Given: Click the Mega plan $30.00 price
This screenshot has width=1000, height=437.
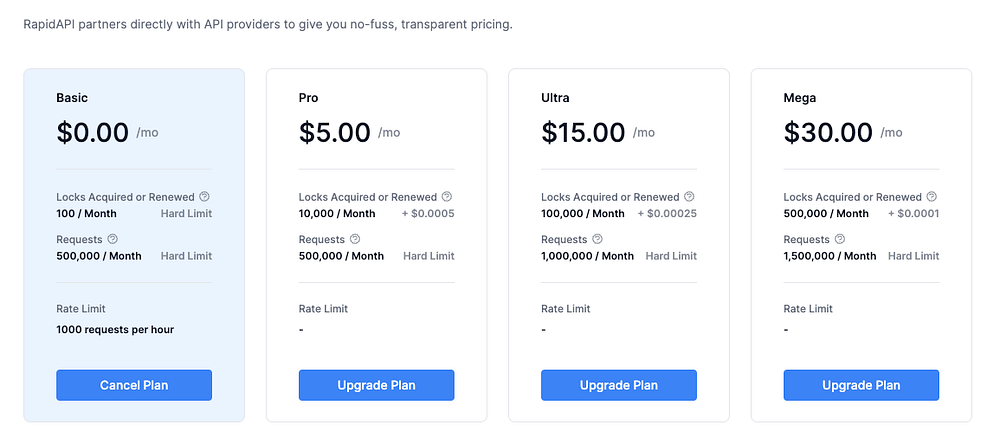Looking at the screenshot, I should point(828,132).
